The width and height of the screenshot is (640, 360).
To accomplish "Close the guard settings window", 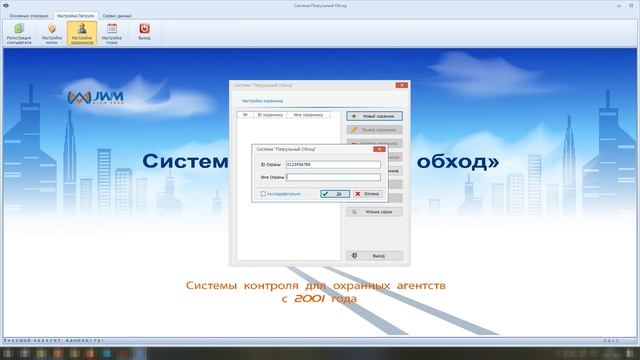I will coord(402,85).
